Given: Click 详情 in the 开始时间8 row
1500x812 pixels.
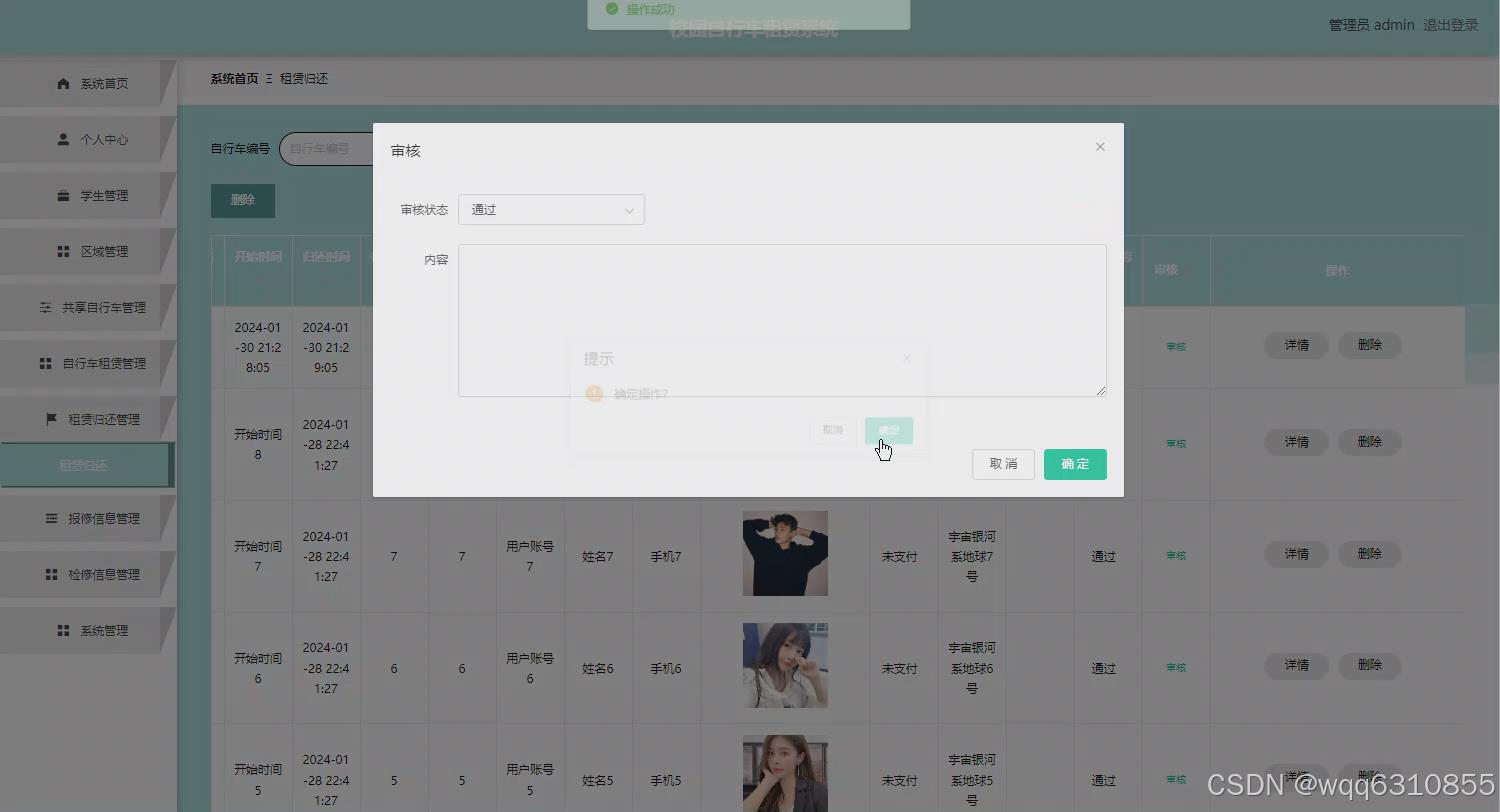Looking at the screenshot, I should point(1296,442).
